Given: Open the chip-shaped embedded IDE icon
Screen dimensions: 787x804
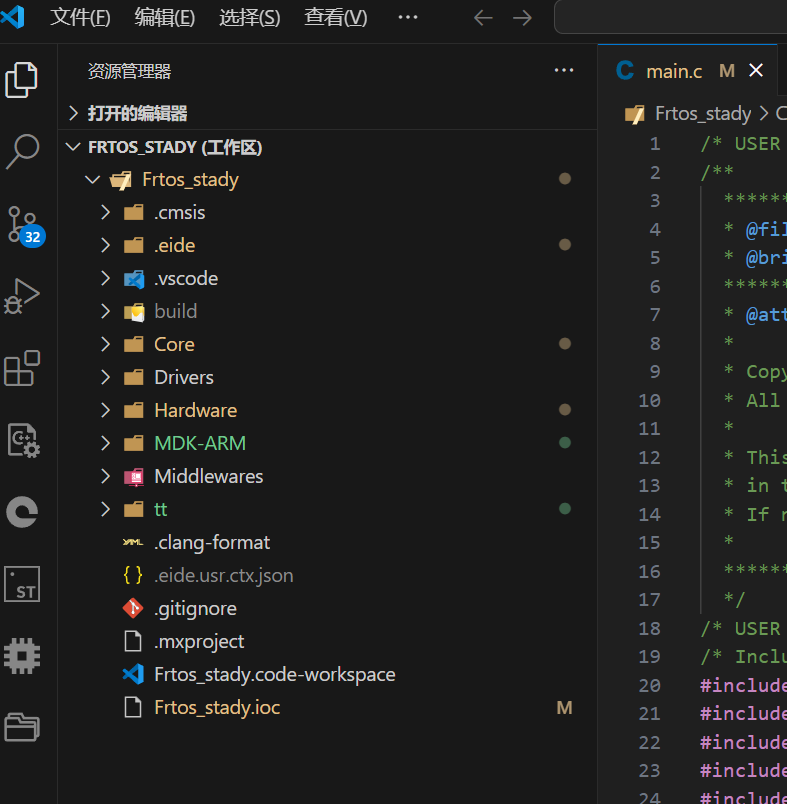Looking at the screenshot, I should click(x=22, y=656).
